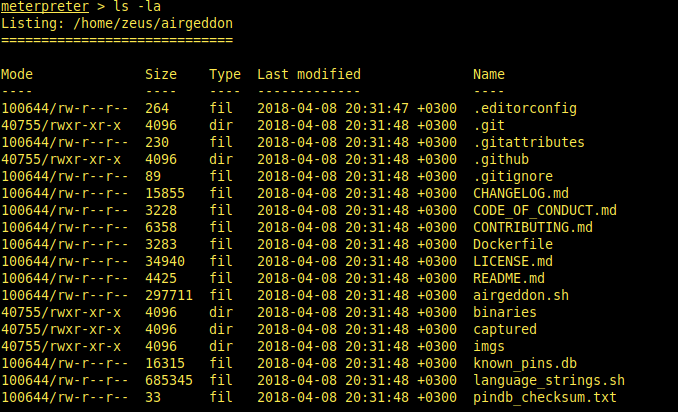The image size is (678, 412).
Task: Click the binaries directory name
Action: (505, 313)
